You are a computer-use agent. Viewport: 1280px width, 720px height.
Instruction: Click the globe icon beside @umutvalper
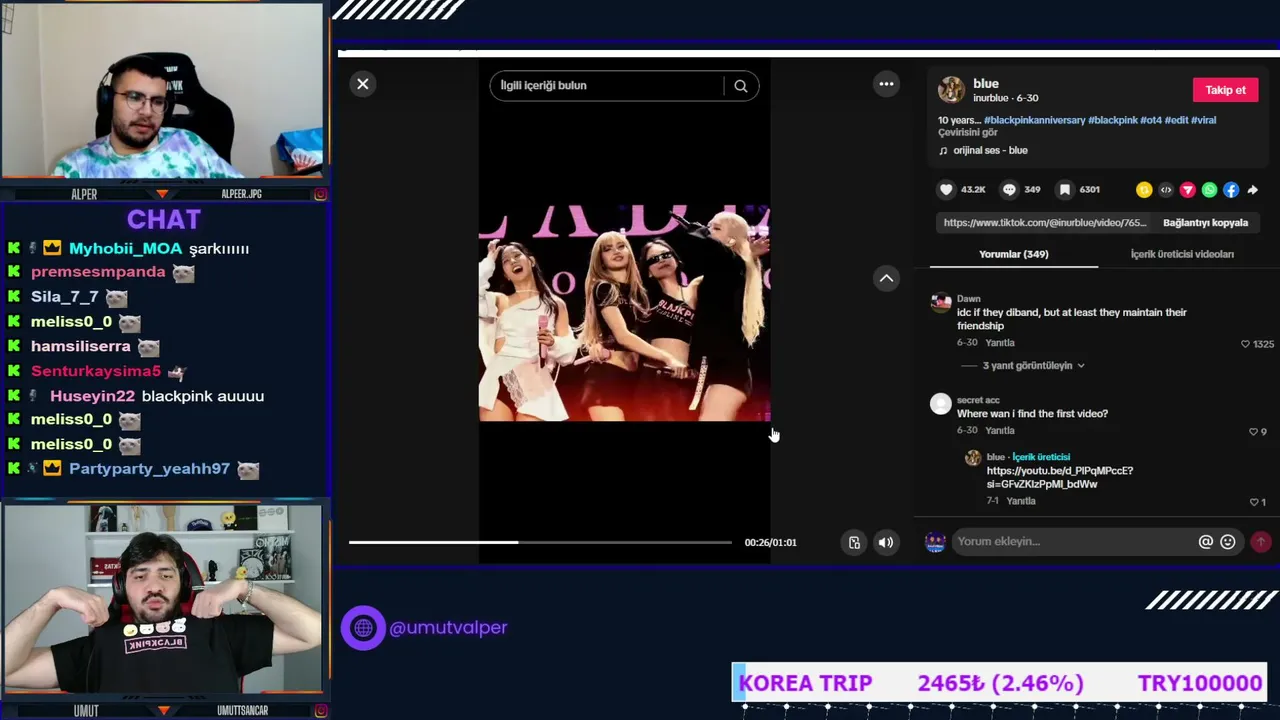363,628
